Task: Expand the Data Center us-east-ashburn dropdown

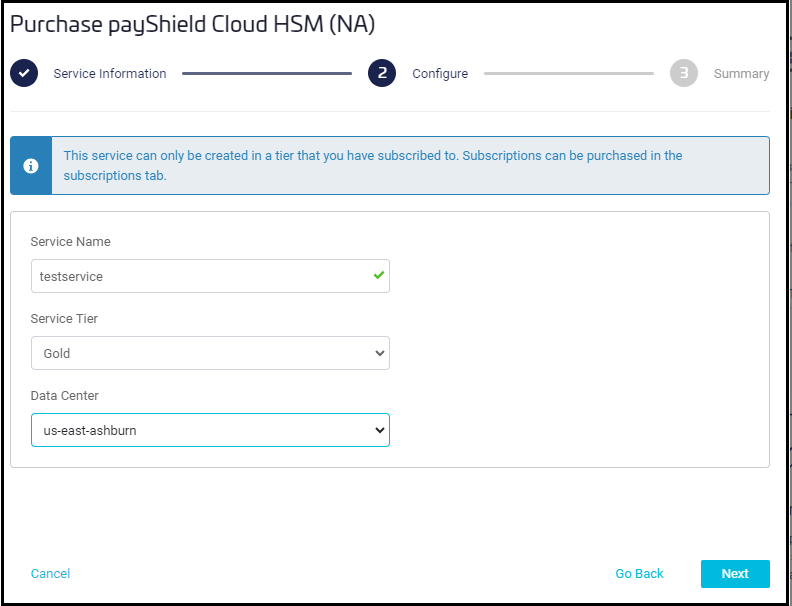Action: pyautogui.click(x=210, y=430)
